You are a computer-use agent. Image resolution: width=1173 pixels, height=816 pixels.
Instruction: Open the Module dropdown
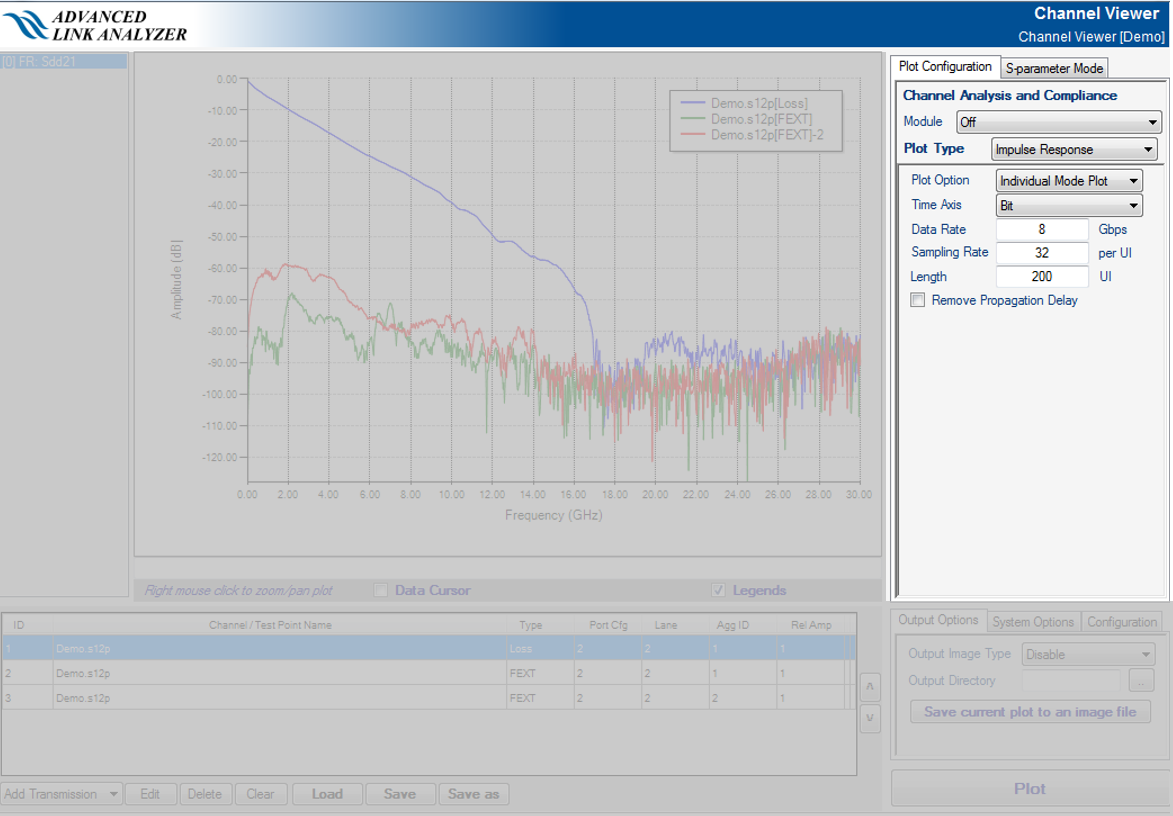[1058, 122]
